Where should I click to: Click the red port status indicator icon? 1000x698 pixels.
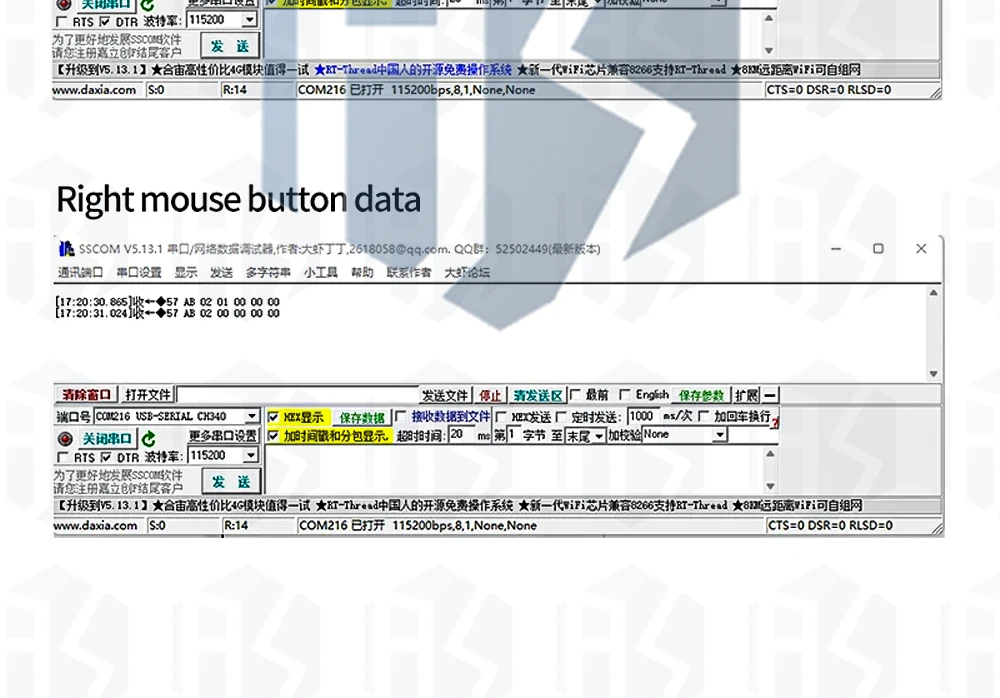tap(64, 439)
